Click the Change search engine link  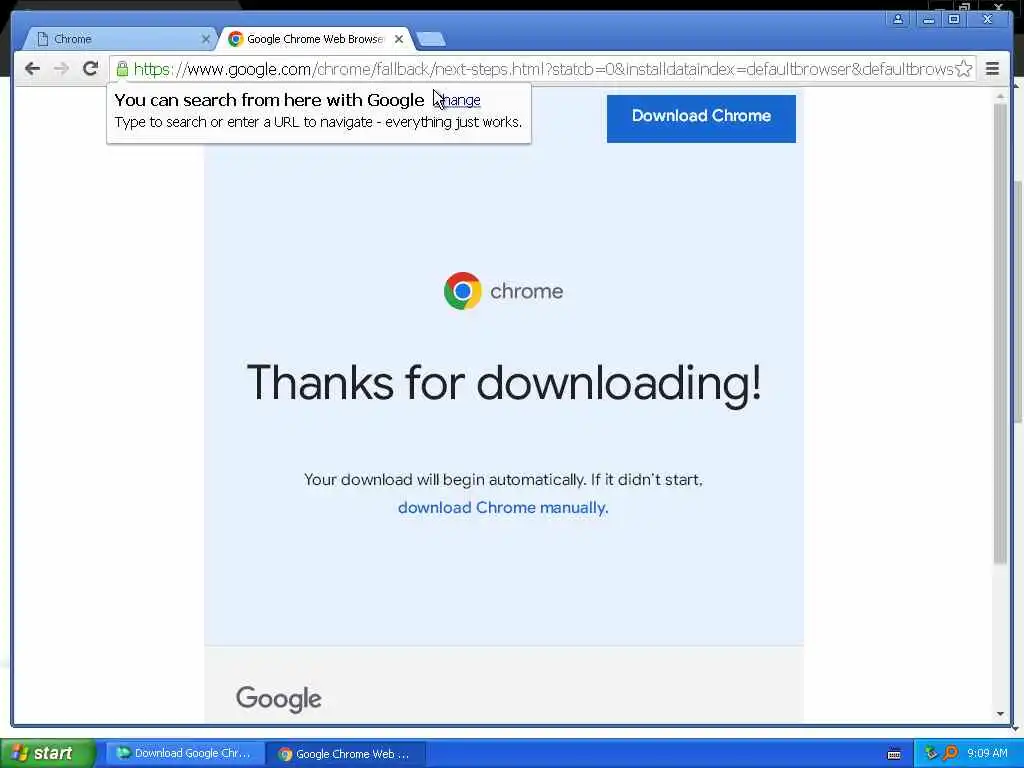tap(457, 101)
